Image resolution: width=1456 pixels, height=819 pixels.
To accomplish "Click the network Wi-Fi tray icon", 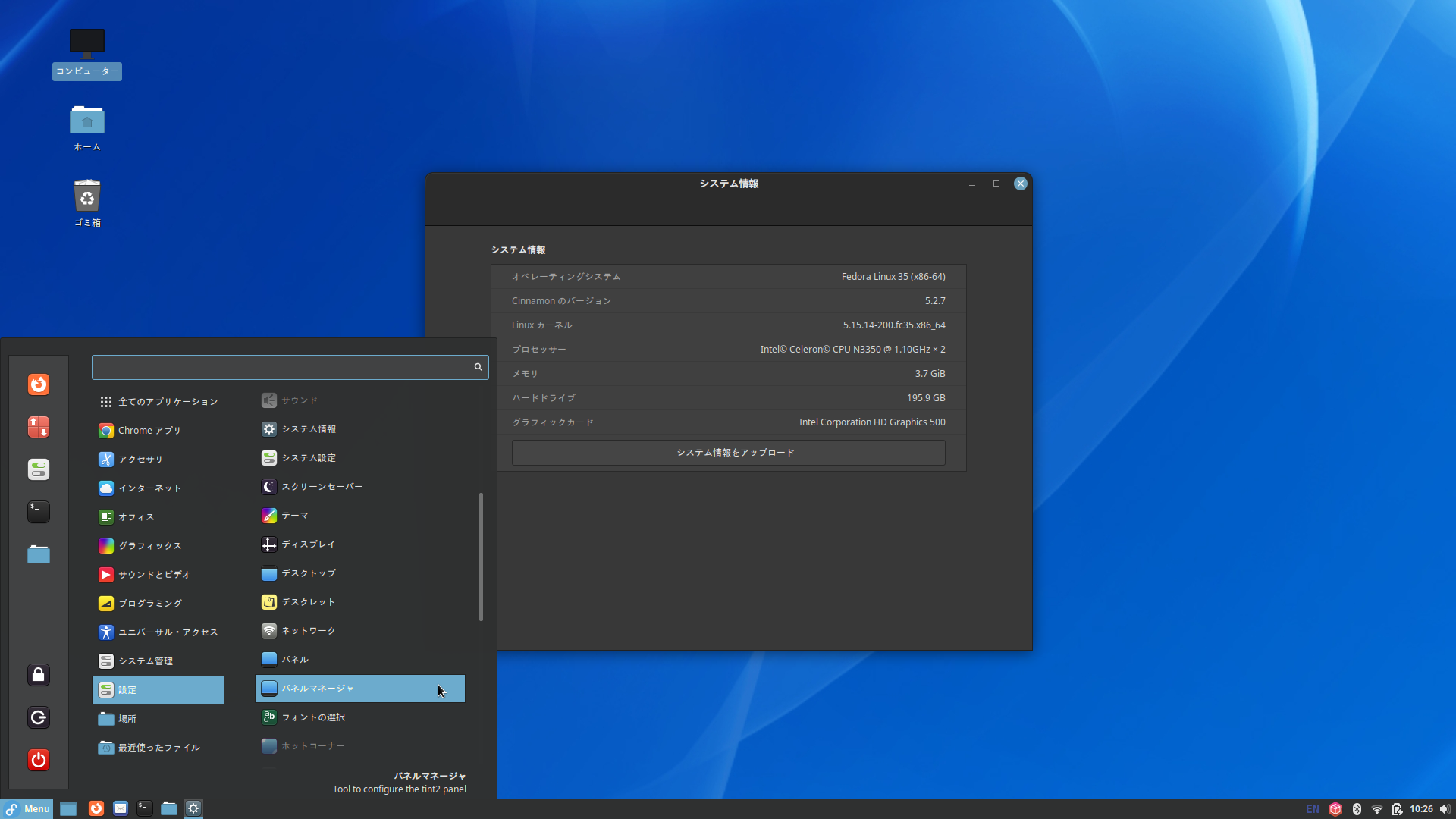I will coord(1377,809).
